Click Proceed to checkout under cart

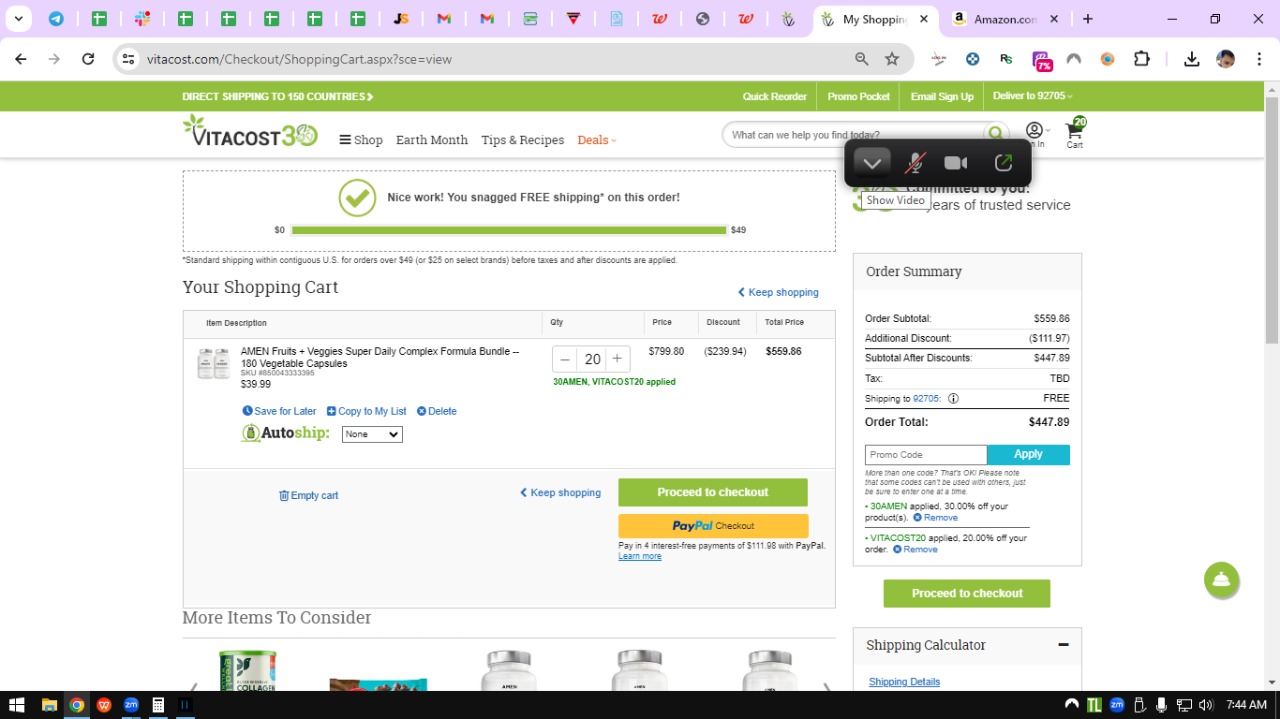point(713,492)
